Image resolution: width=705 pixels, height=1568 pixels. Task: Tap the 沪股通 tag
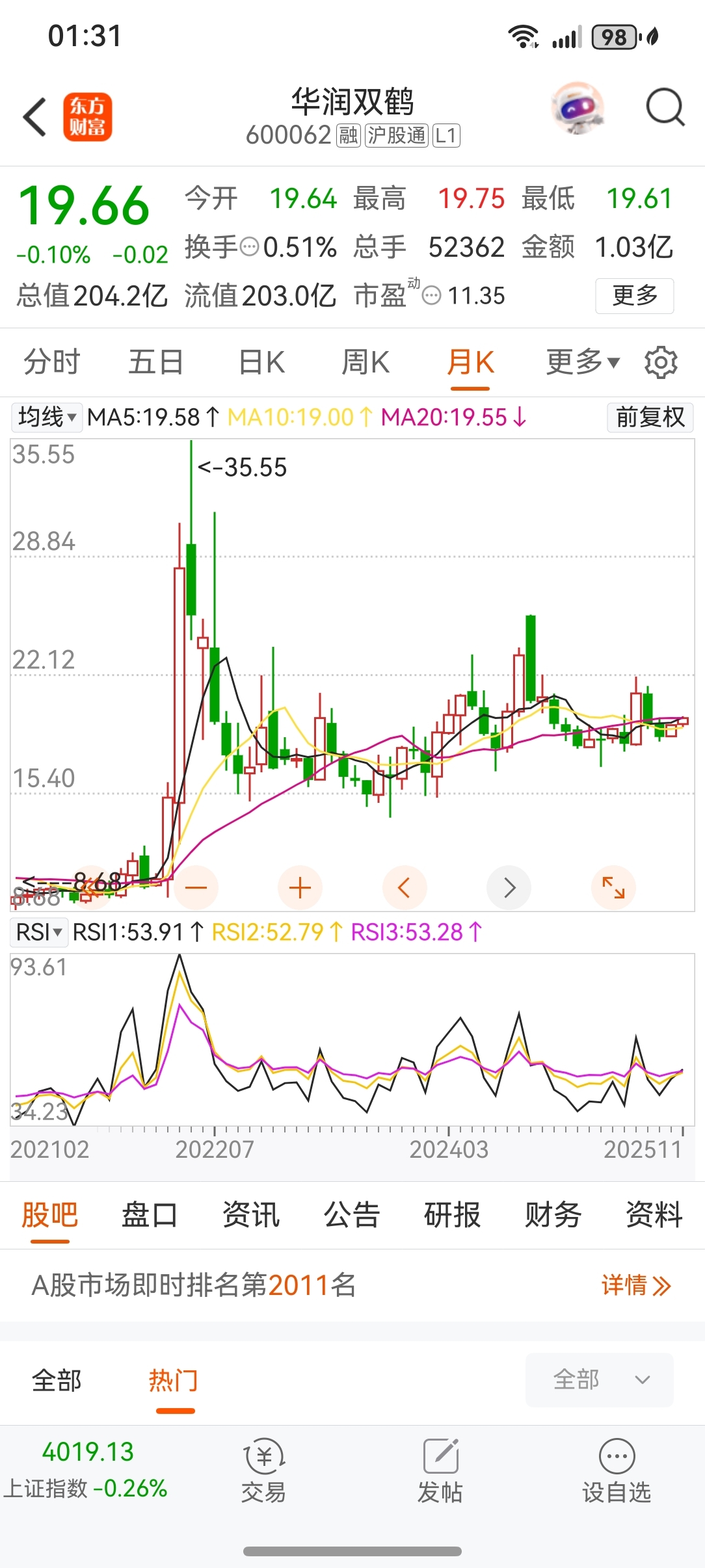[396, 135]
